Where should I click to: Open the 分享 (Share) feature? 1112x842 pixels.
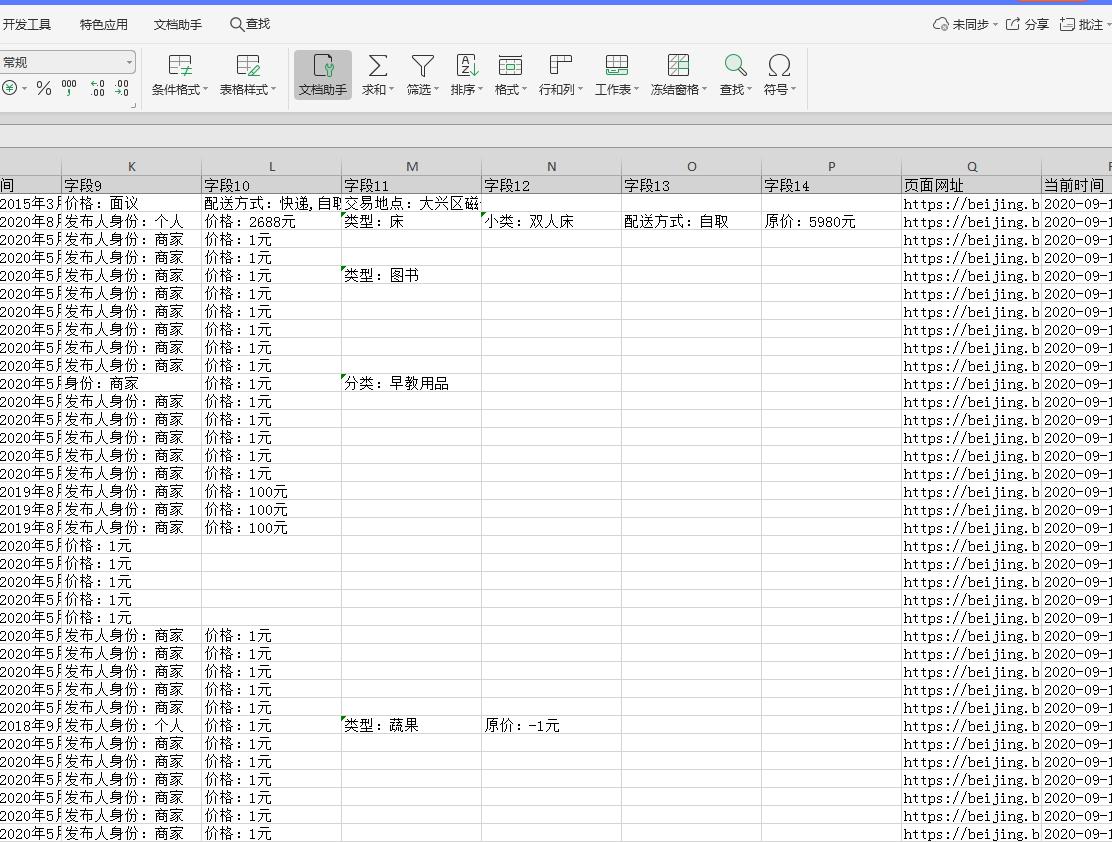[x=1032, y=24]
